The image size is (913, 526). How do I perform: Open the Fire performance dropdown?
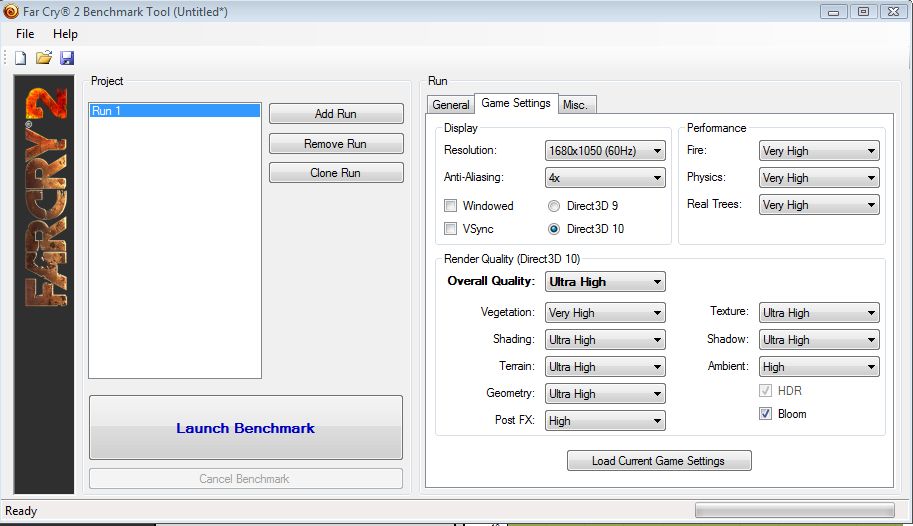coord(819,151)
